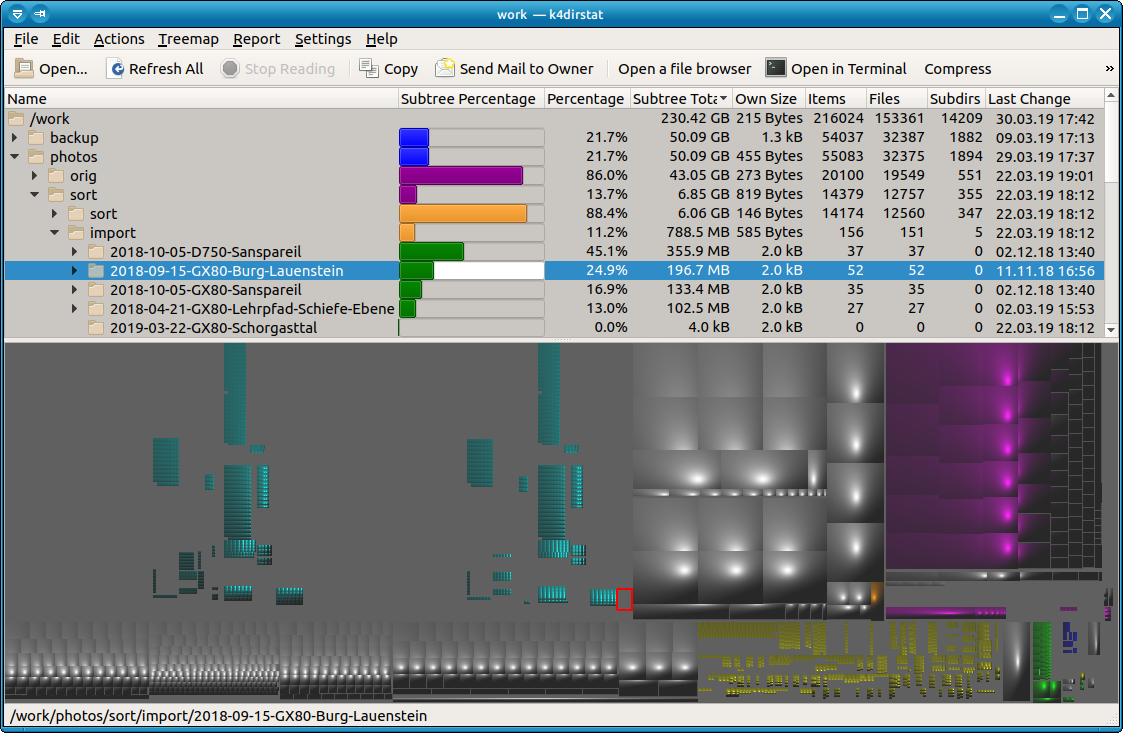The image size is (1123, 733).
Task: Click the folder icon next to backup
Action: [36, 138]
